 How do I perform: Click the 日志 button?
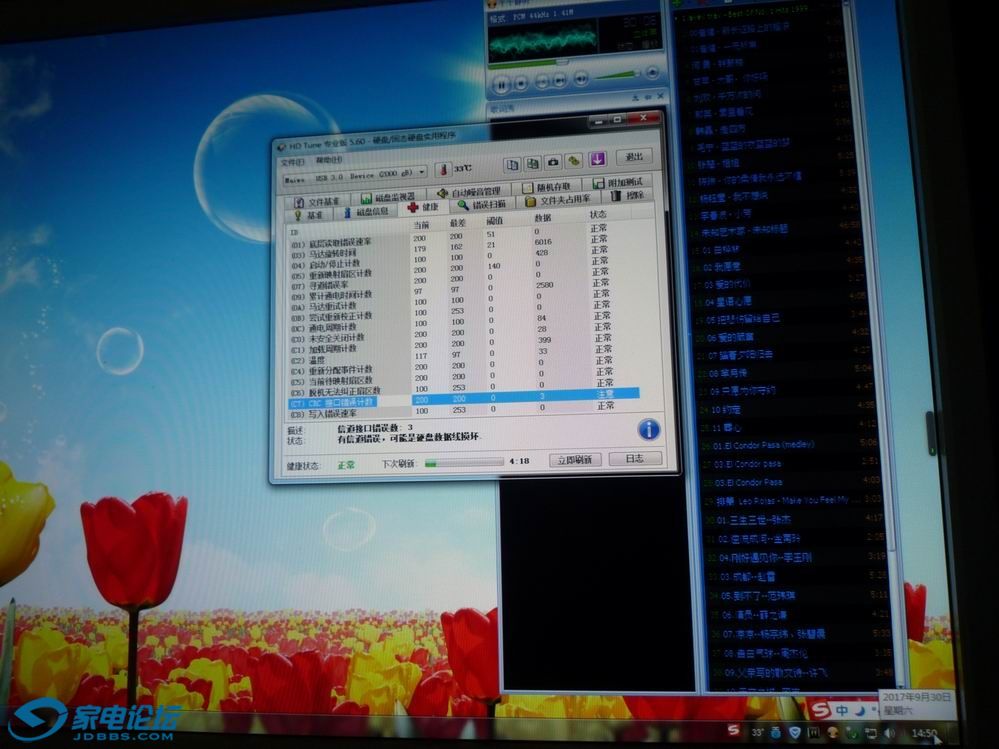(634, 459)
